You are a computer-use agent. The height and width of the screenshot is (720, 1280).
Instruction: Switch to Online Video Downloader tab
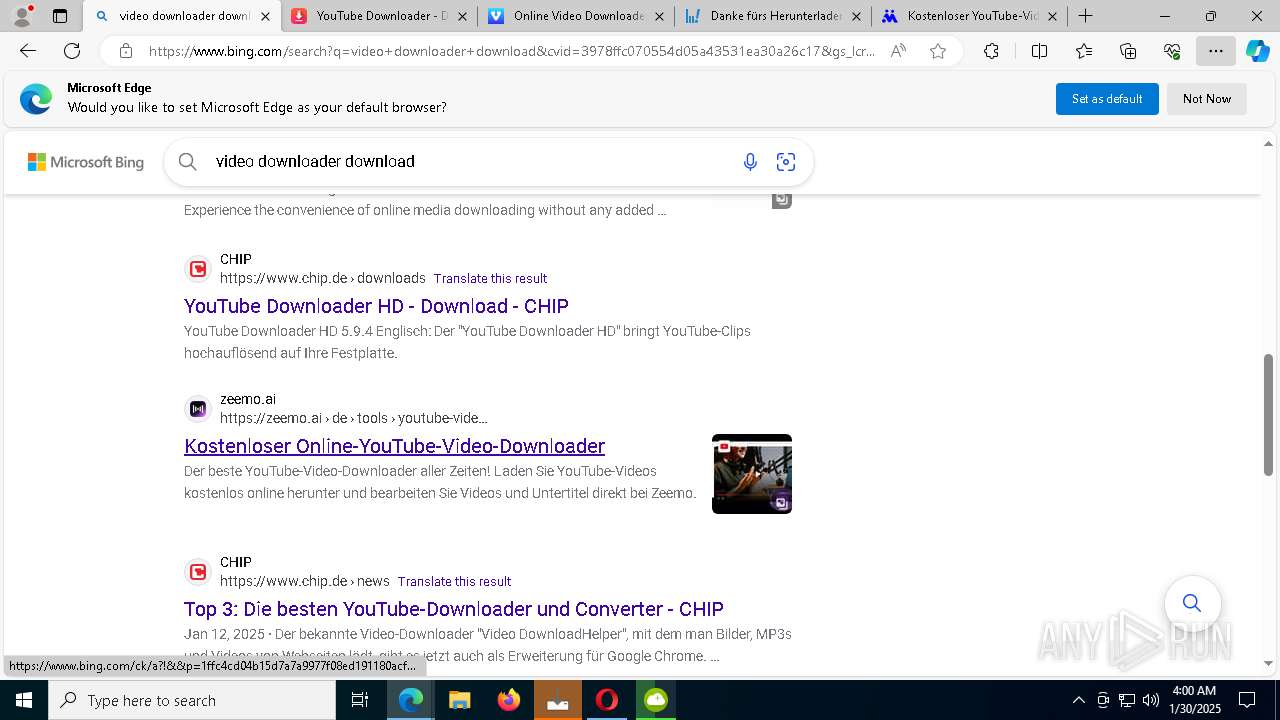click(x=576, y=16)
